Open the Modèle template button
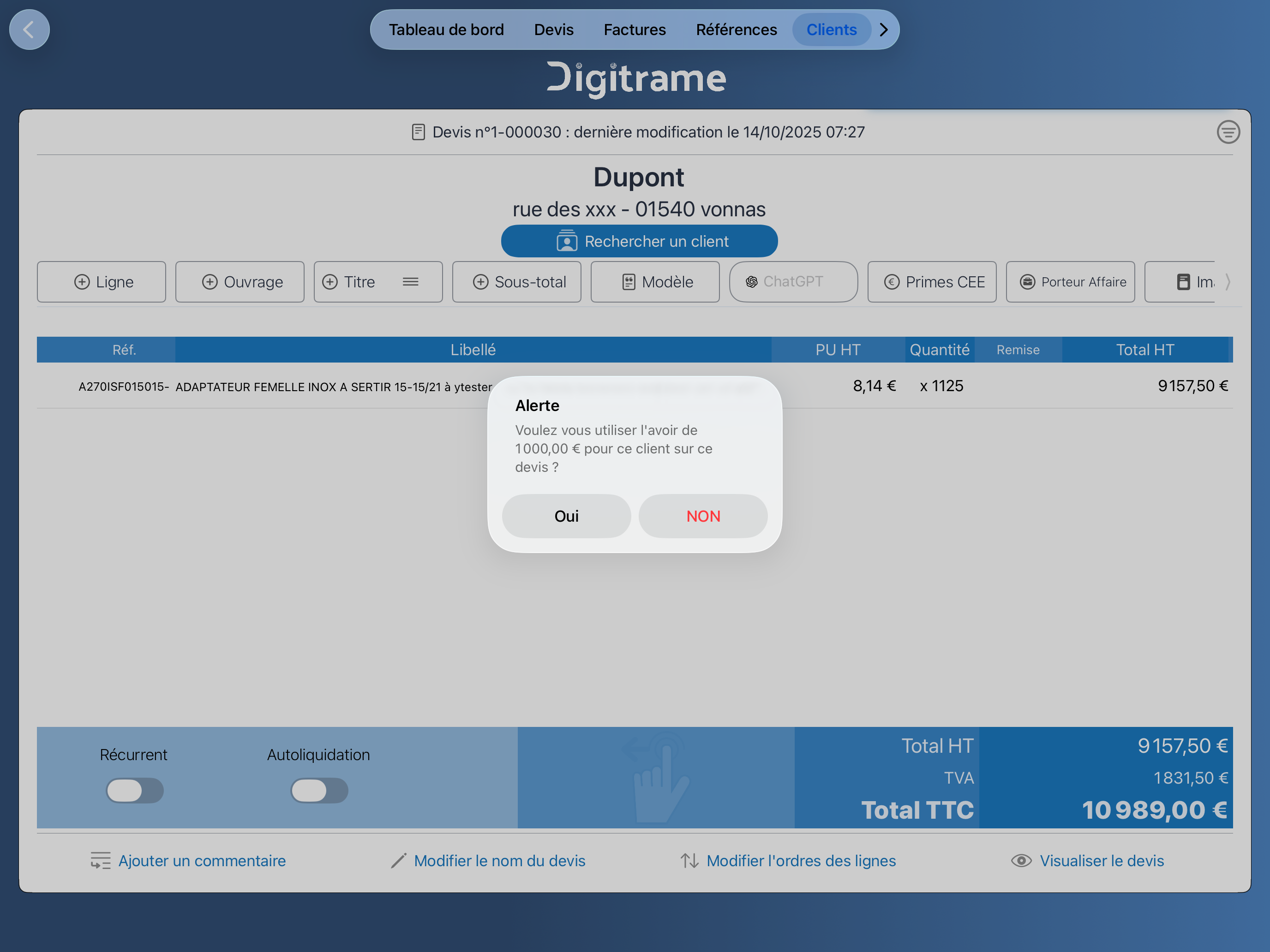The width and height of the screenshot is (1270, 952). 655,282
